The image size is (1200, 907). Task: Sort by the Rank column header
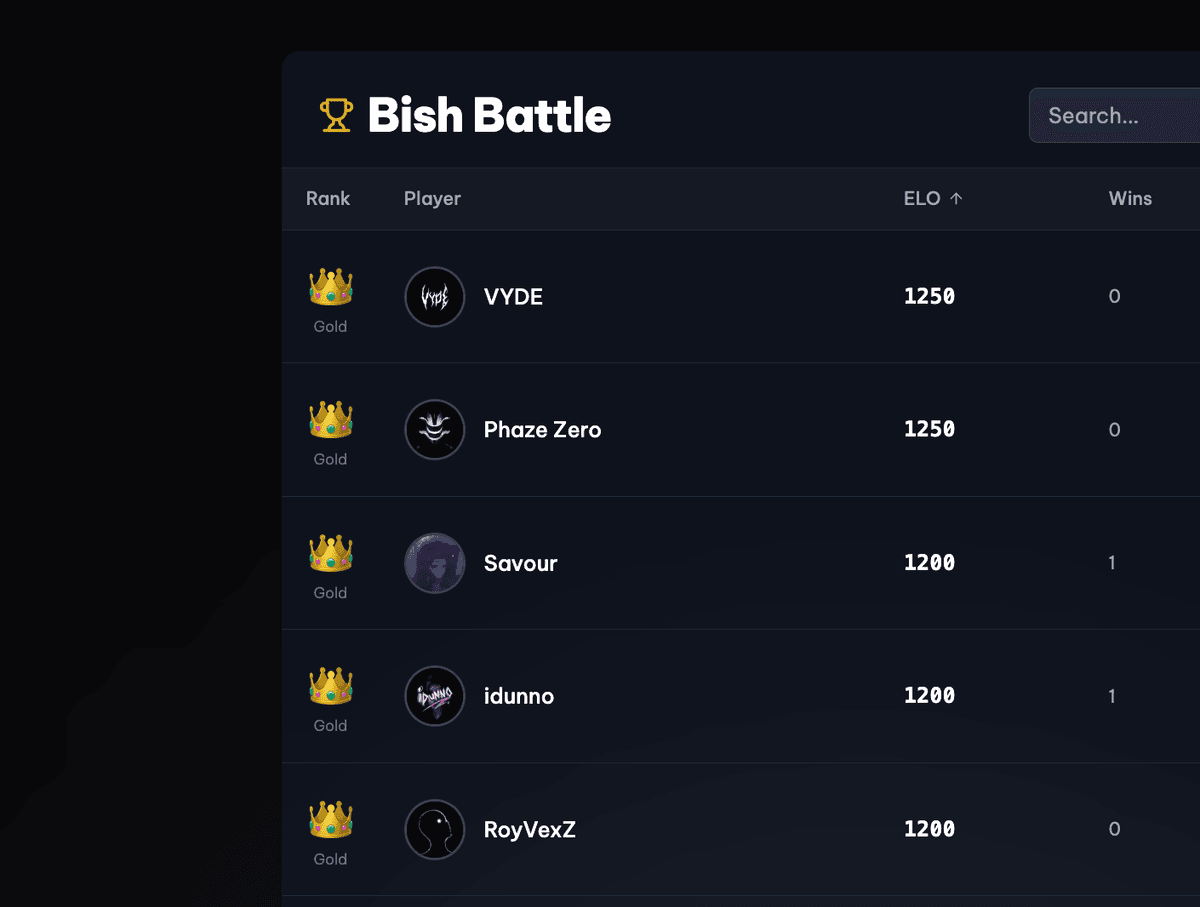[328, 199]
